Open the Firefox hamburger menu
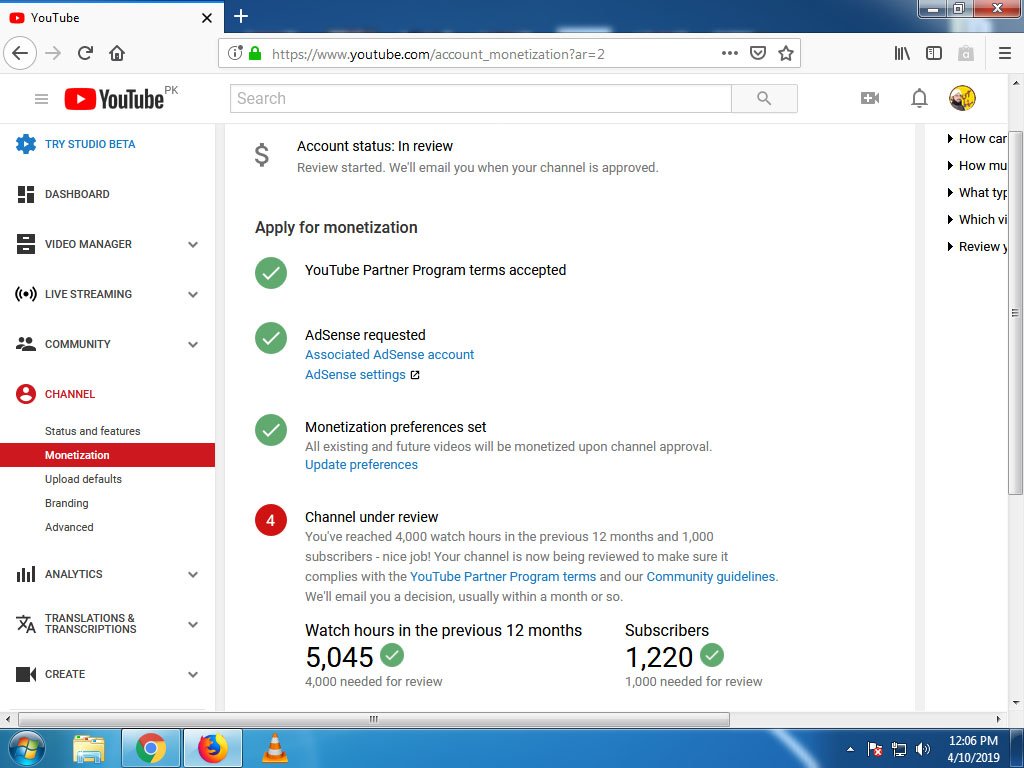This screenshot has height=768, width=1024. (1004, 53)
